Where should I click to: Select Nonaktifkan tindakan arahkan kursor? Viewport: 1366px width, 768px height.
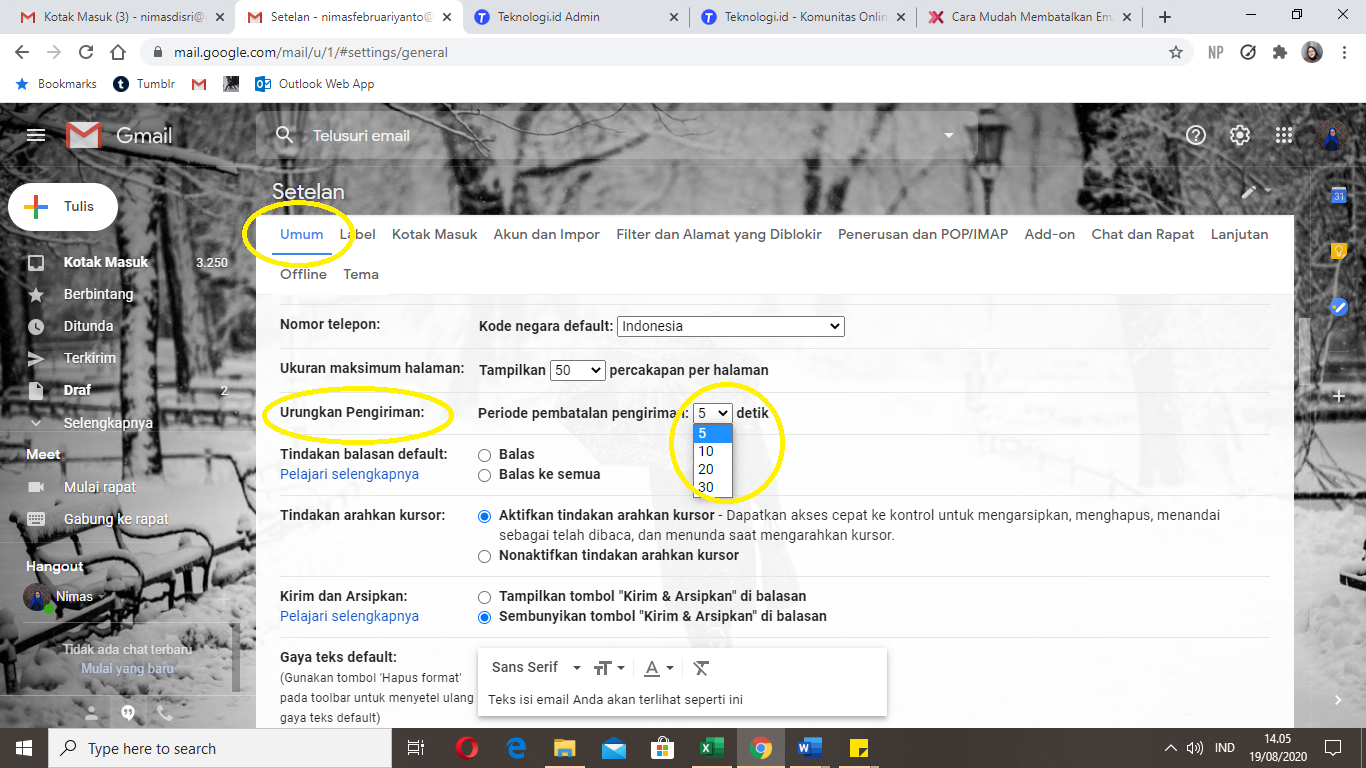(x=485, y=556)
